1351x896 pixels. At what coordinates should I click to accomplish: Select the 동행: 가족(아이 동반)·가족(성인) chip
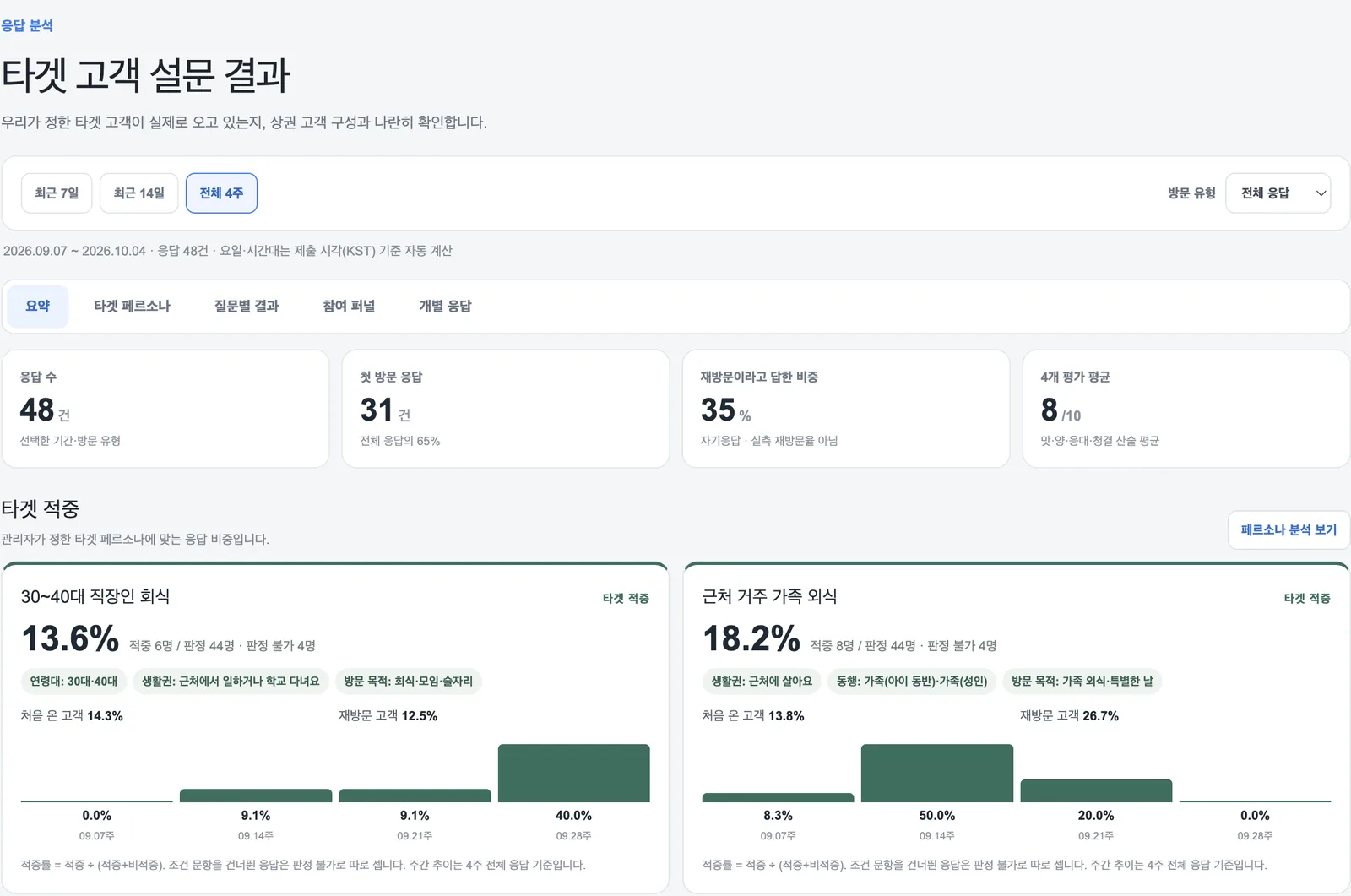pyautogui.click(x=912, y=682)
